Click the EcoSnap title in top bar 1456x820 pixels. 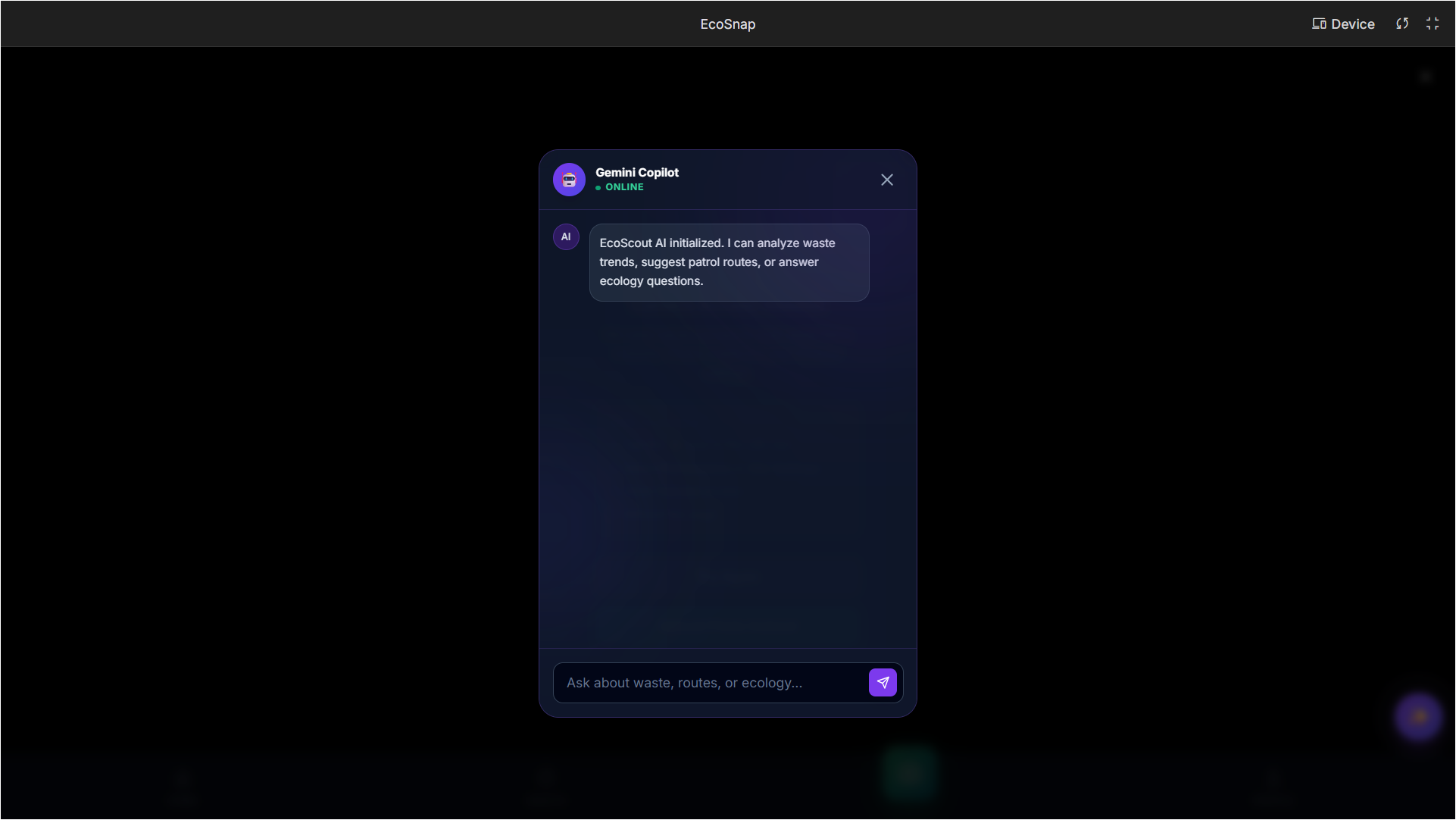click(x=727, y=24)
